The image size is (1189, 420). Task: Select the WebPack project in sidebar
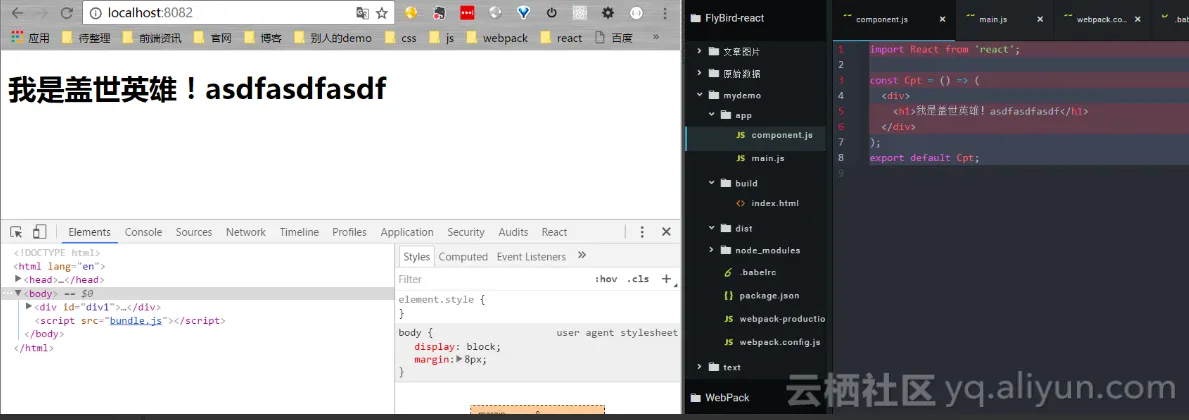tap(727, 397)
